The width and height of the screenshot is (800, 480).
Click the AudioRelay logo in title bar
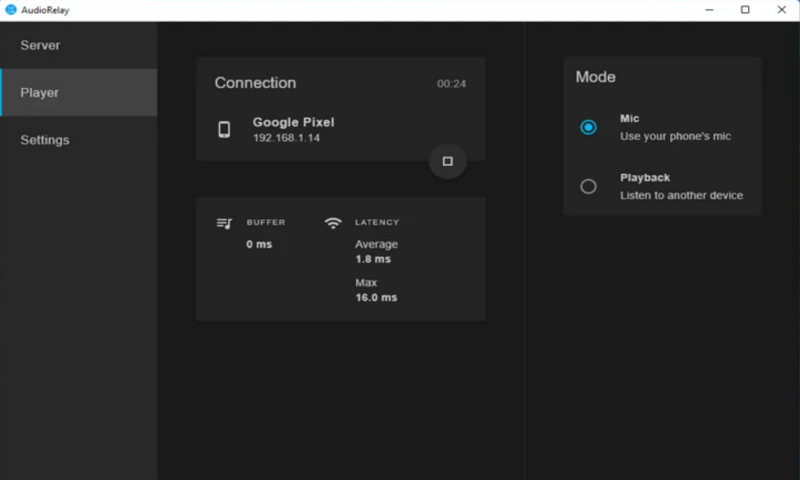pos(11,9)
